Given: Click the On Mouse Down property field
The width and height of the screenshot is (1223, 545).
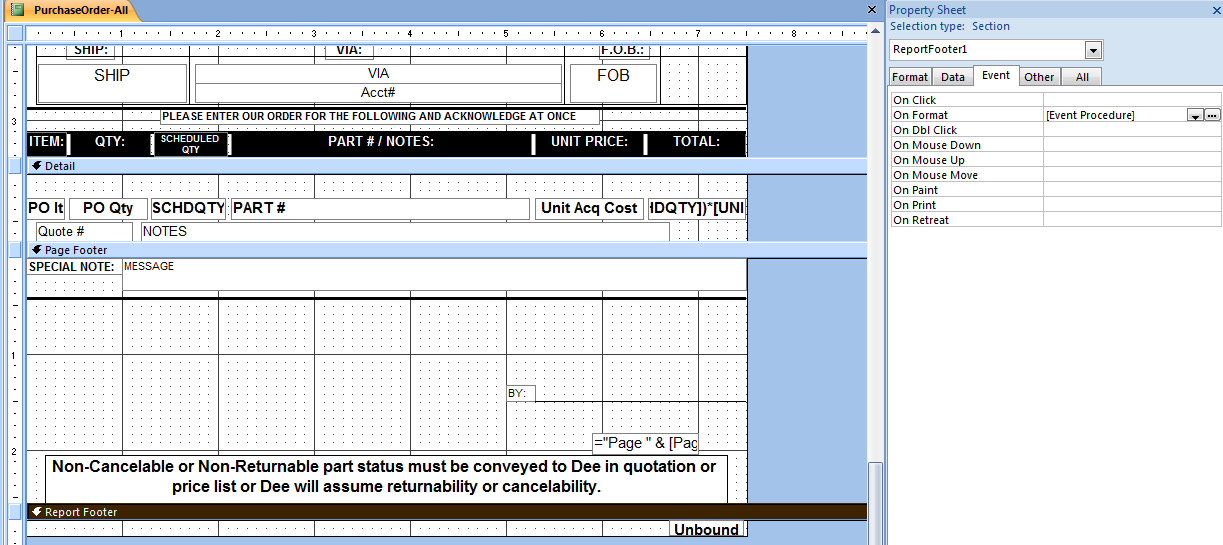Looking at the screenshot, I should (1132, 145).
